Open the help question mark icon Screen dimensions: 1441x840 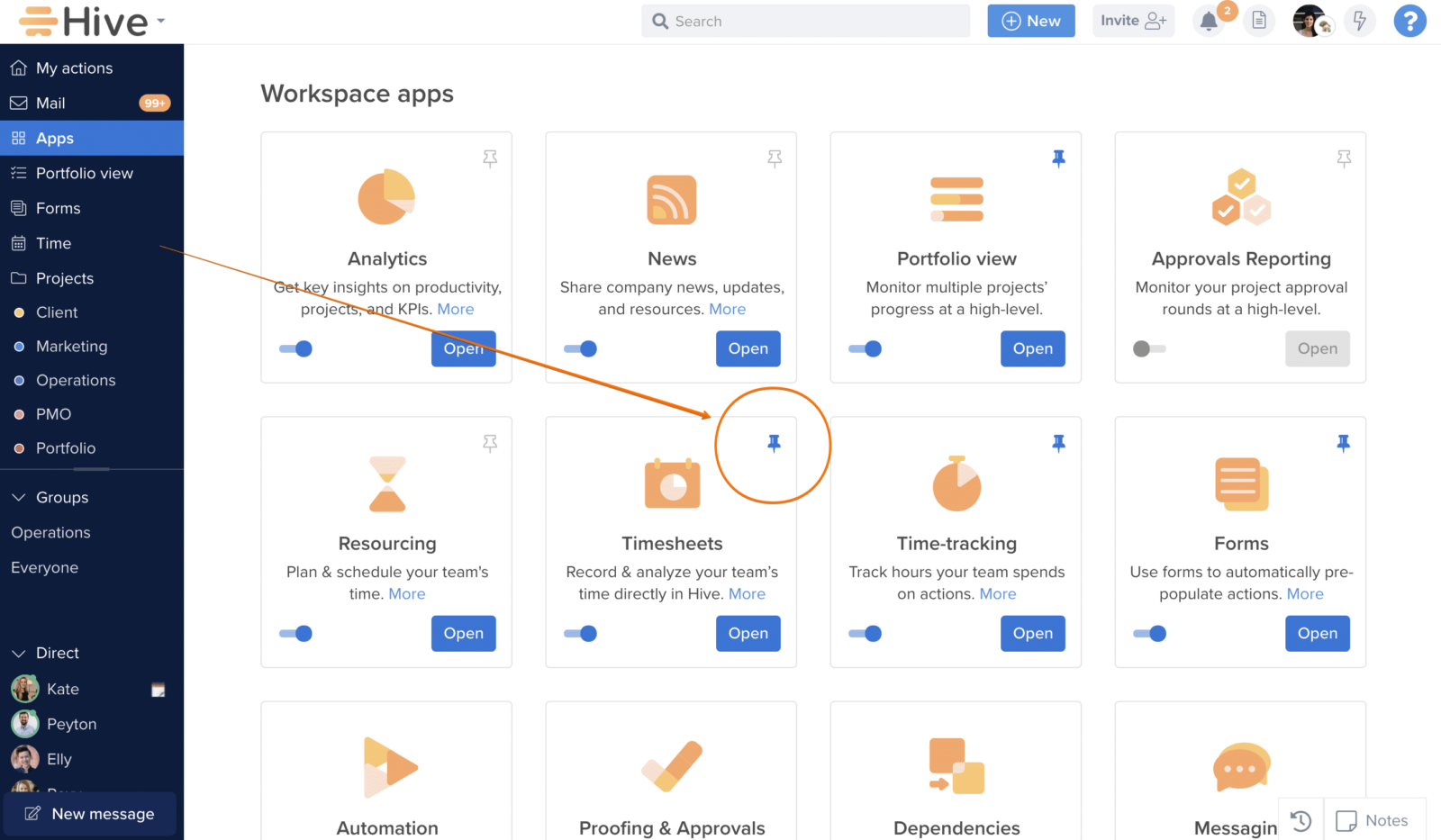click(1409, 21)
